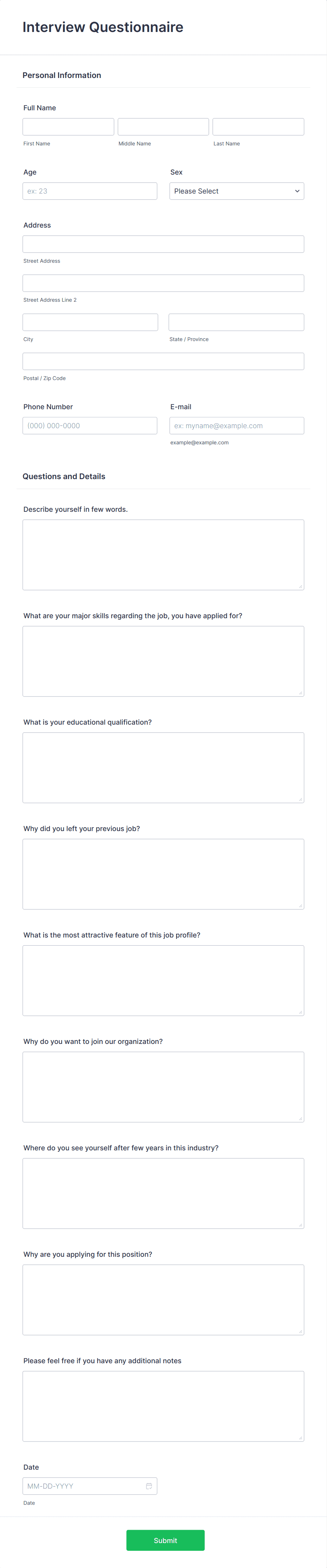Click the previous job answer box

coord(162,874)
